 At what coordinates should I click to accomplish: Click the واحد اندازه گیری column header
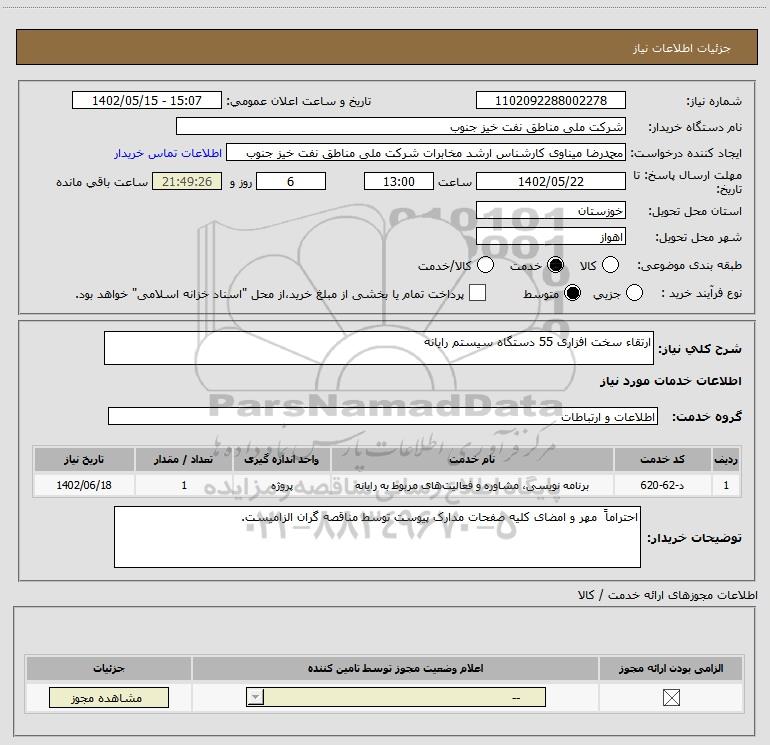click(281, 459)
